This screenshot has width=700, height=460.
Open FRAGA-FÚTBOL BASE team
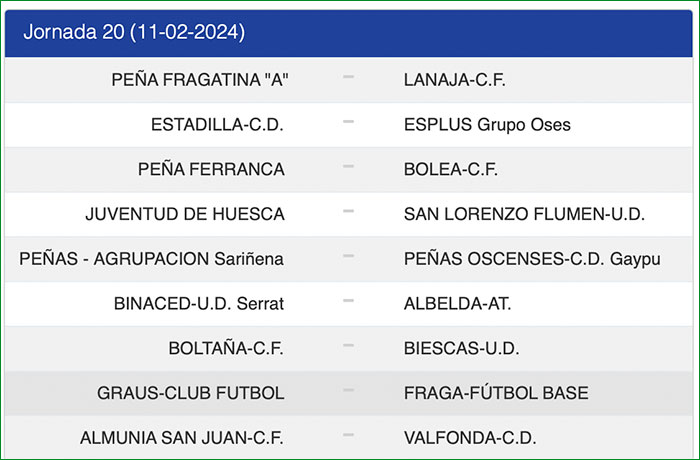496,393
